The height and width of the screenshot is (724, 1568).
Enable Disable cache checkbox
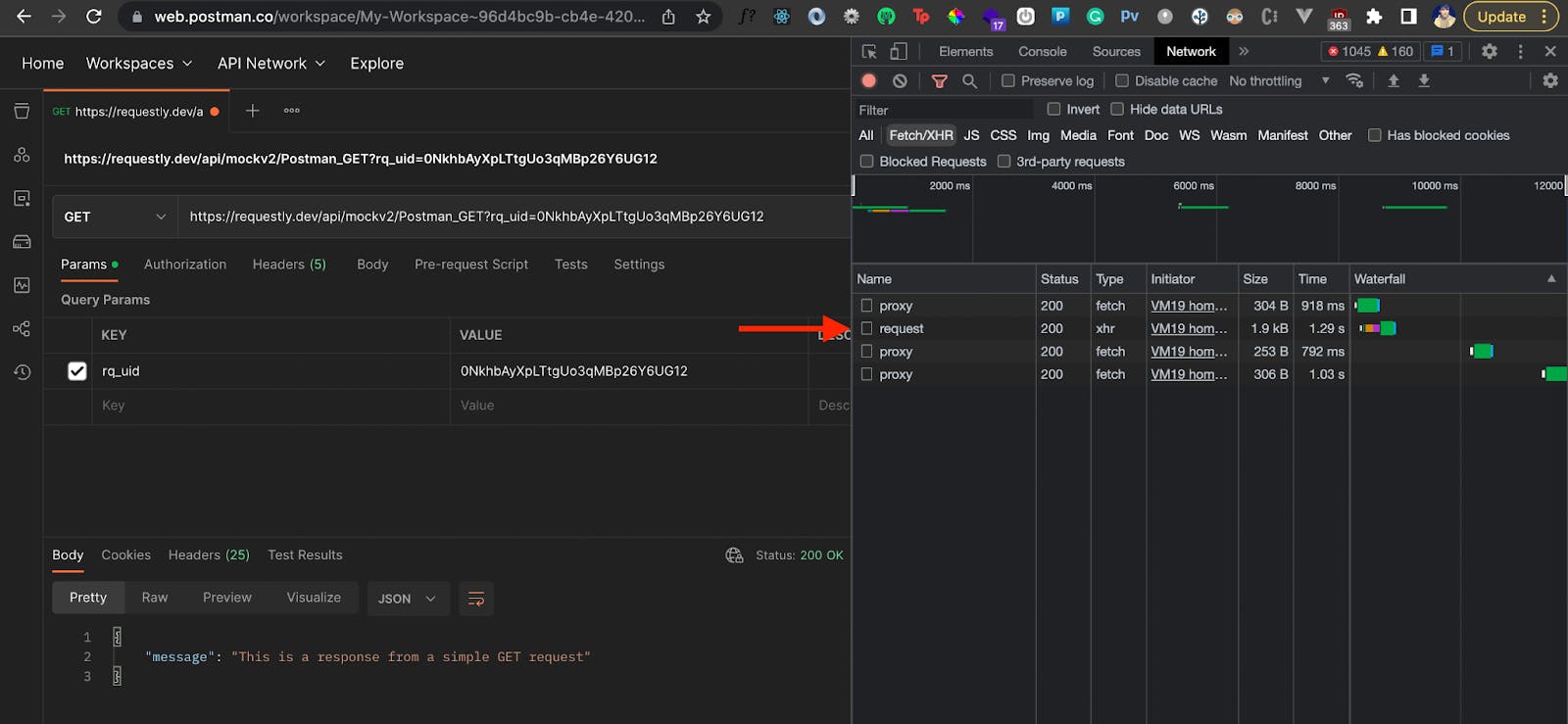click(1122, 81)
